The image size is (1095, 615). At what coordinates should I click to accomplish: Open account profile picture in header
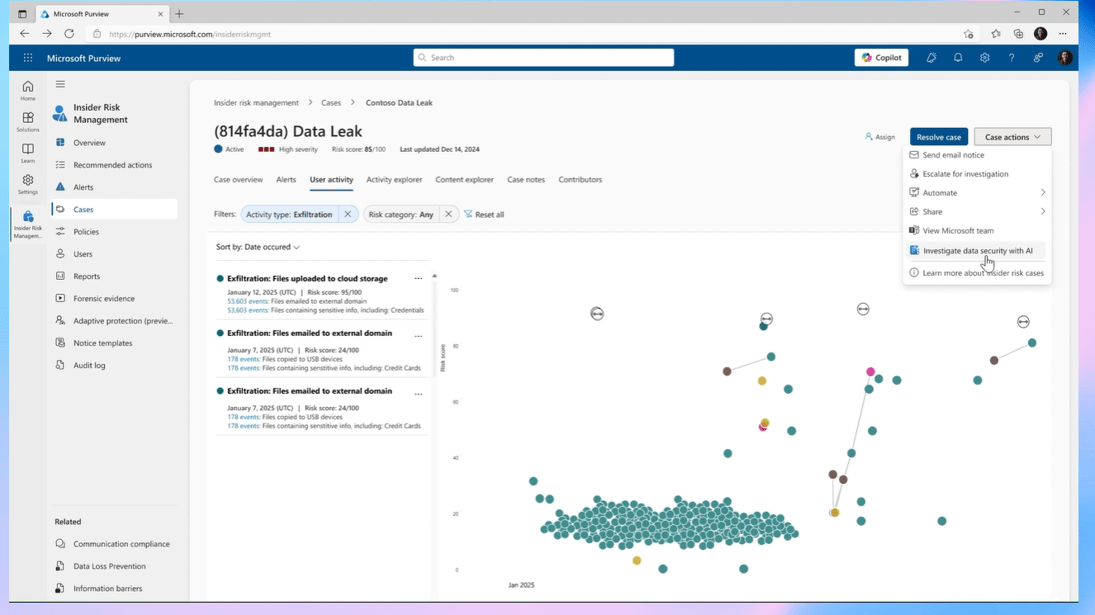(x=1064, y=58)
